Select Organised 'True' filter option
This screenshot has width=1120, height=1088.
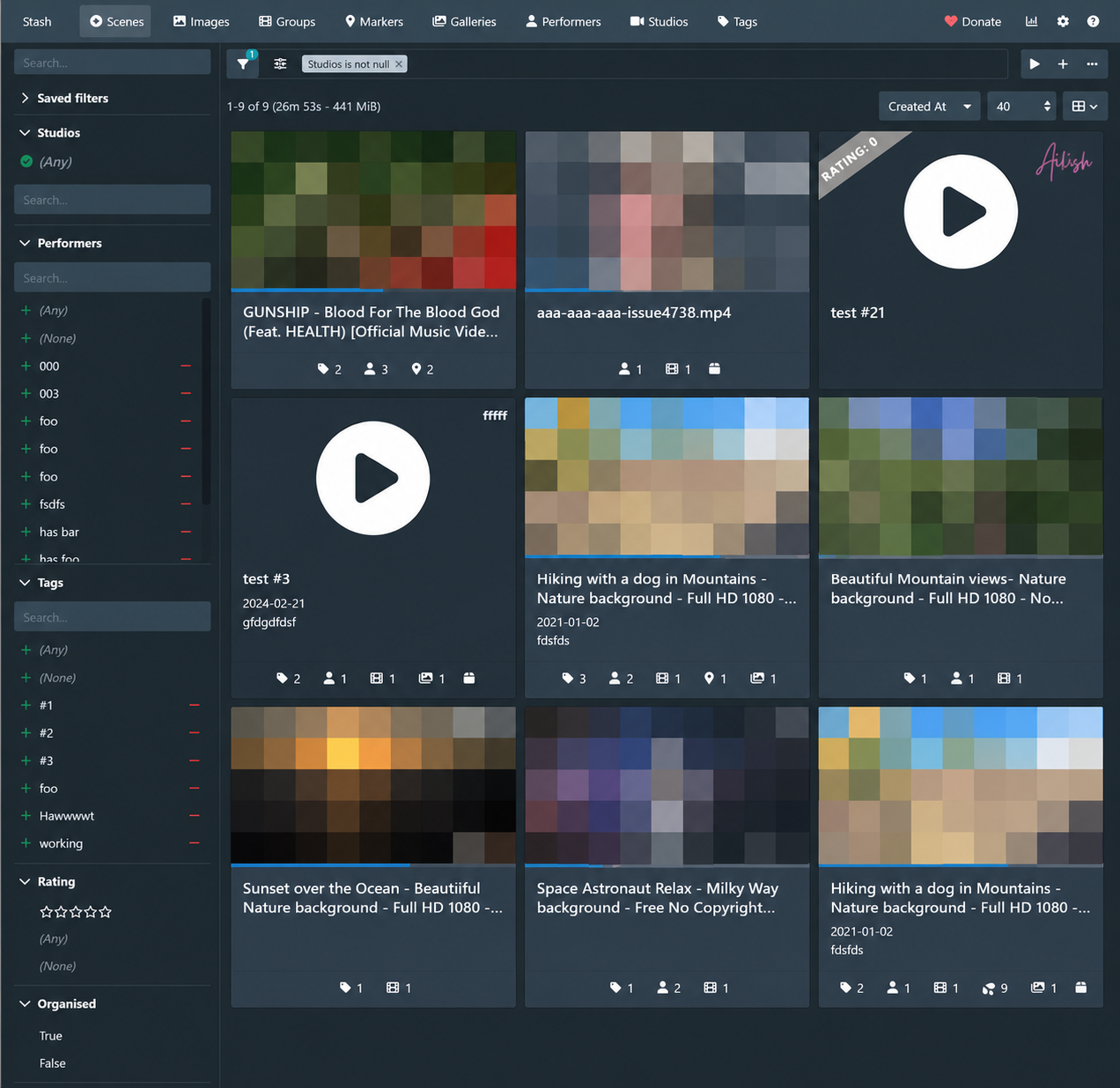(x=51, y=1036)
